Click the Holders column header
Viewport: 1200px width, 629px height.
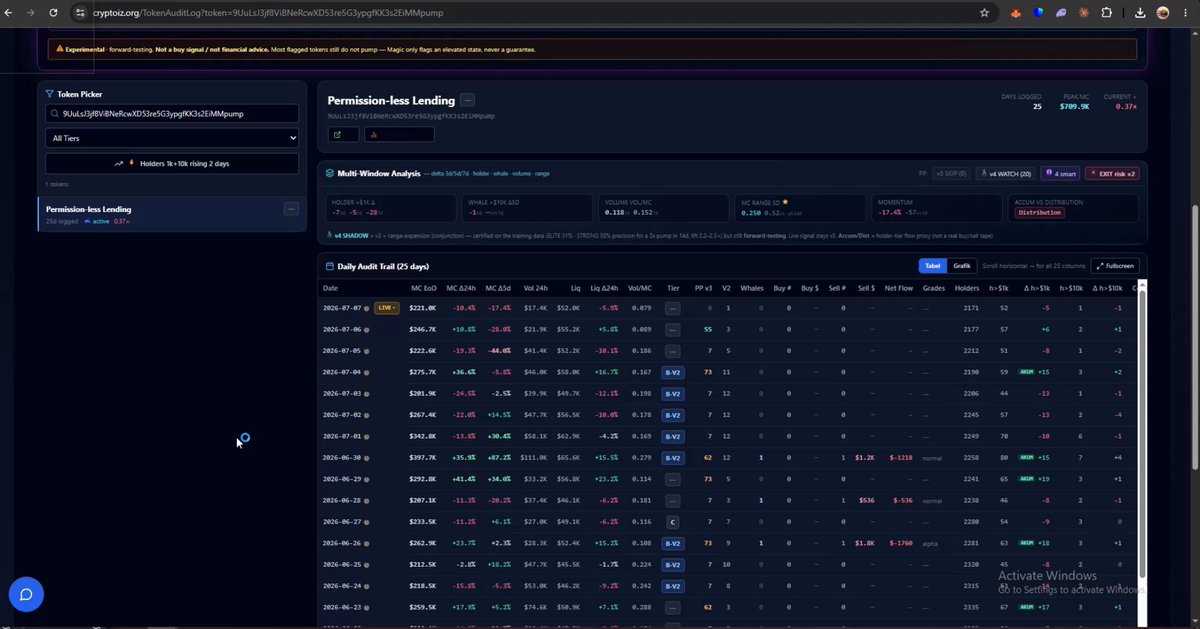tap(966, 288)
